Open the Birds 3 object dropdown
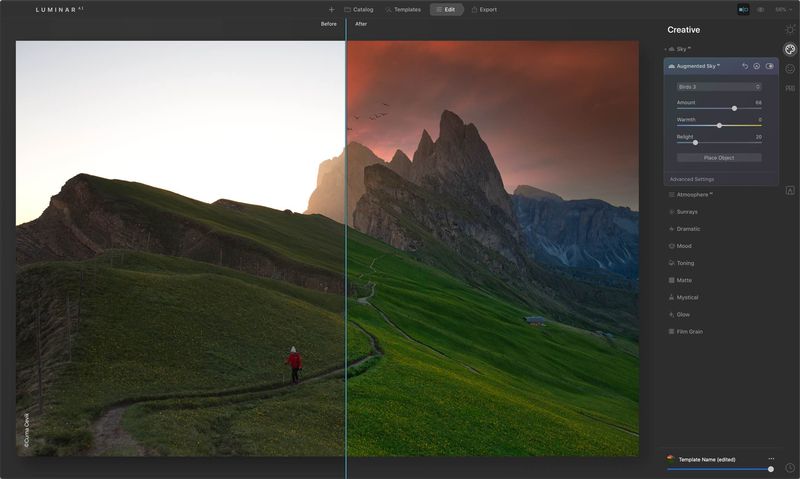 coord(719,87)
